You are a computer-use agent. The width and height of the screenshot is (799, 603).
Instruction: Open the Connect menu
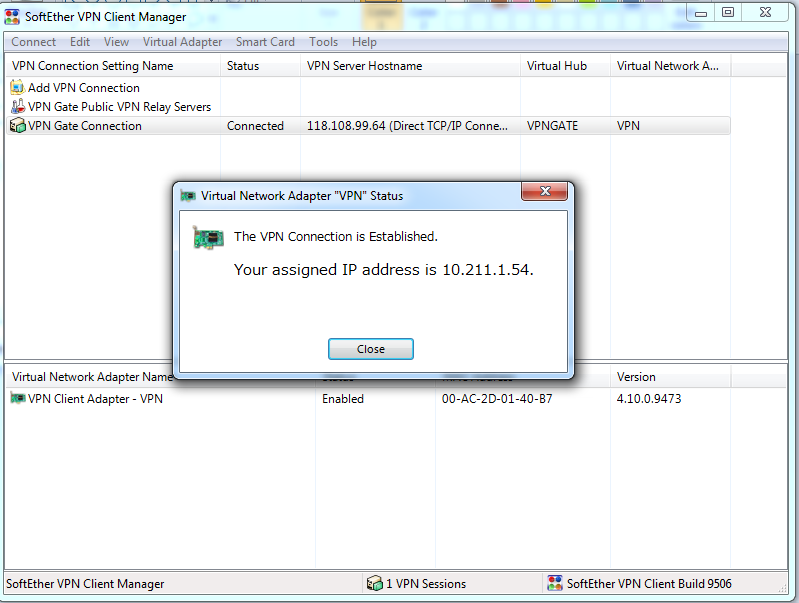click(x=34, y=42)
